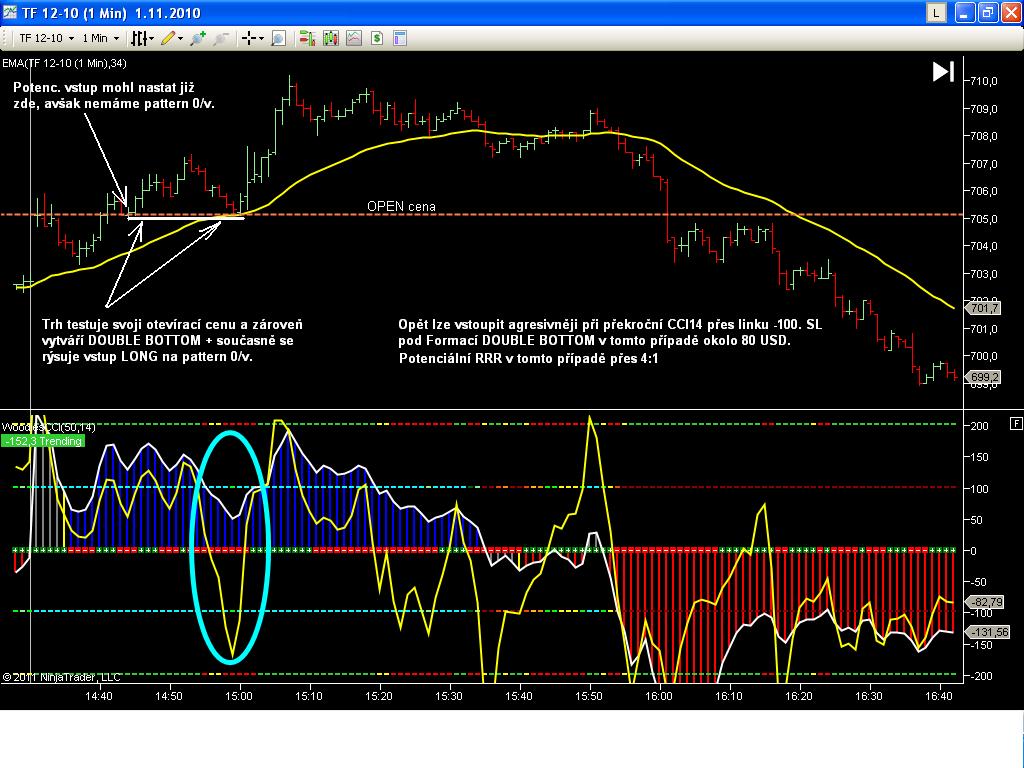The height and width of the screenshot is (768, 1024).
Task: Minimize the chart window
Action: coord(965,12)
